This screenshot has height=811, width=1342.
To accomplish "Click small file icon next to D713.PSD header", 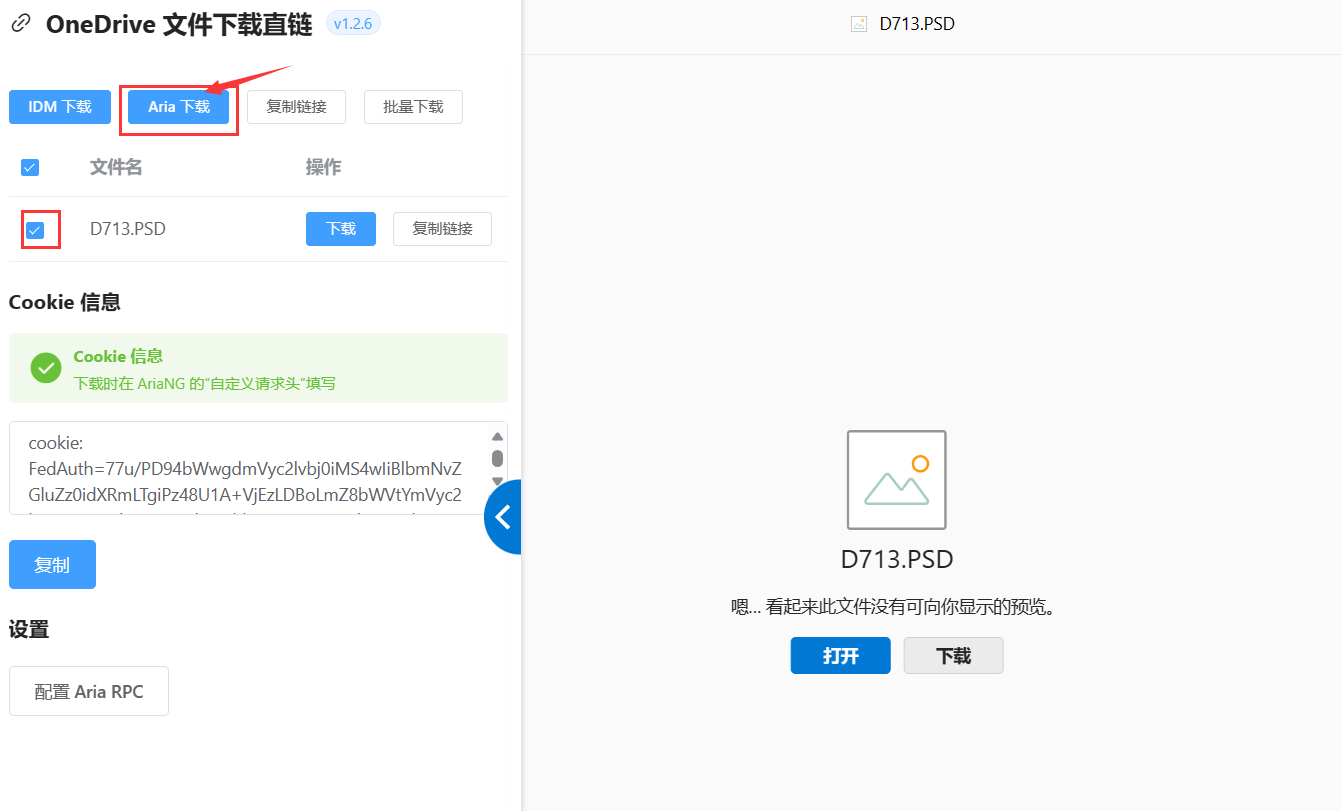I will [858, 24].
